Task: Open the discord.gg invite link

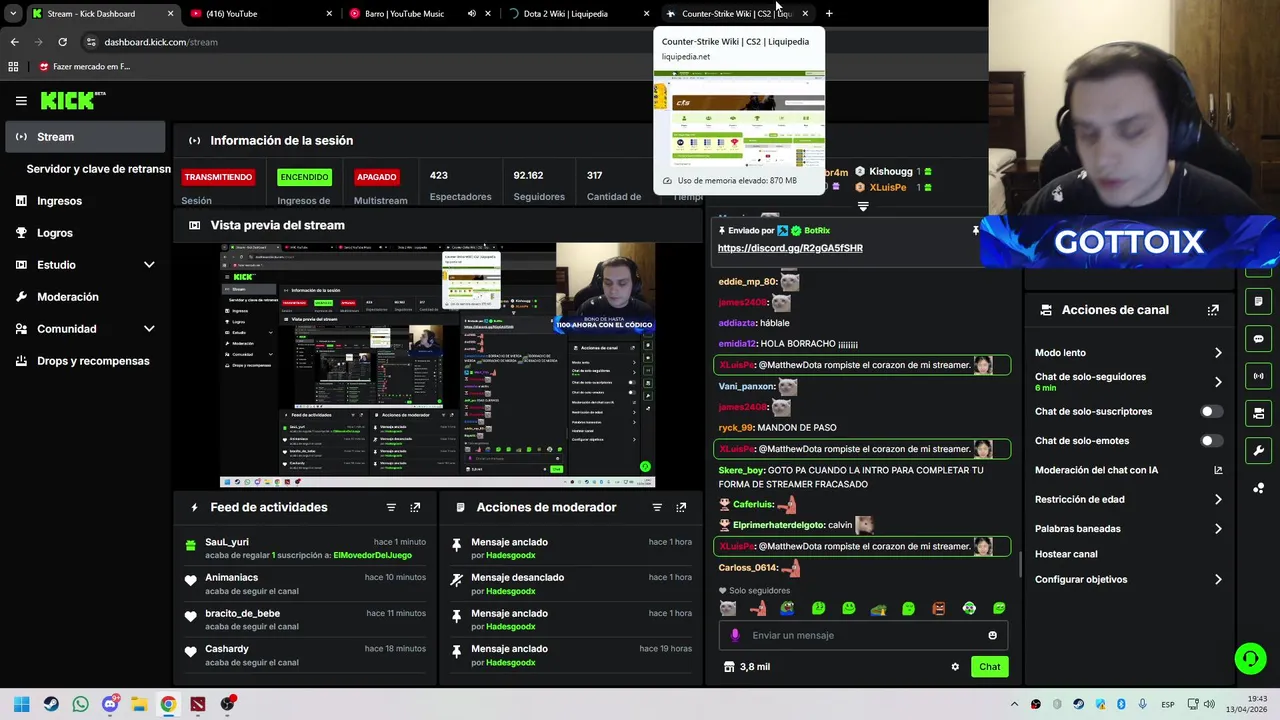Action: coord(790,248)
